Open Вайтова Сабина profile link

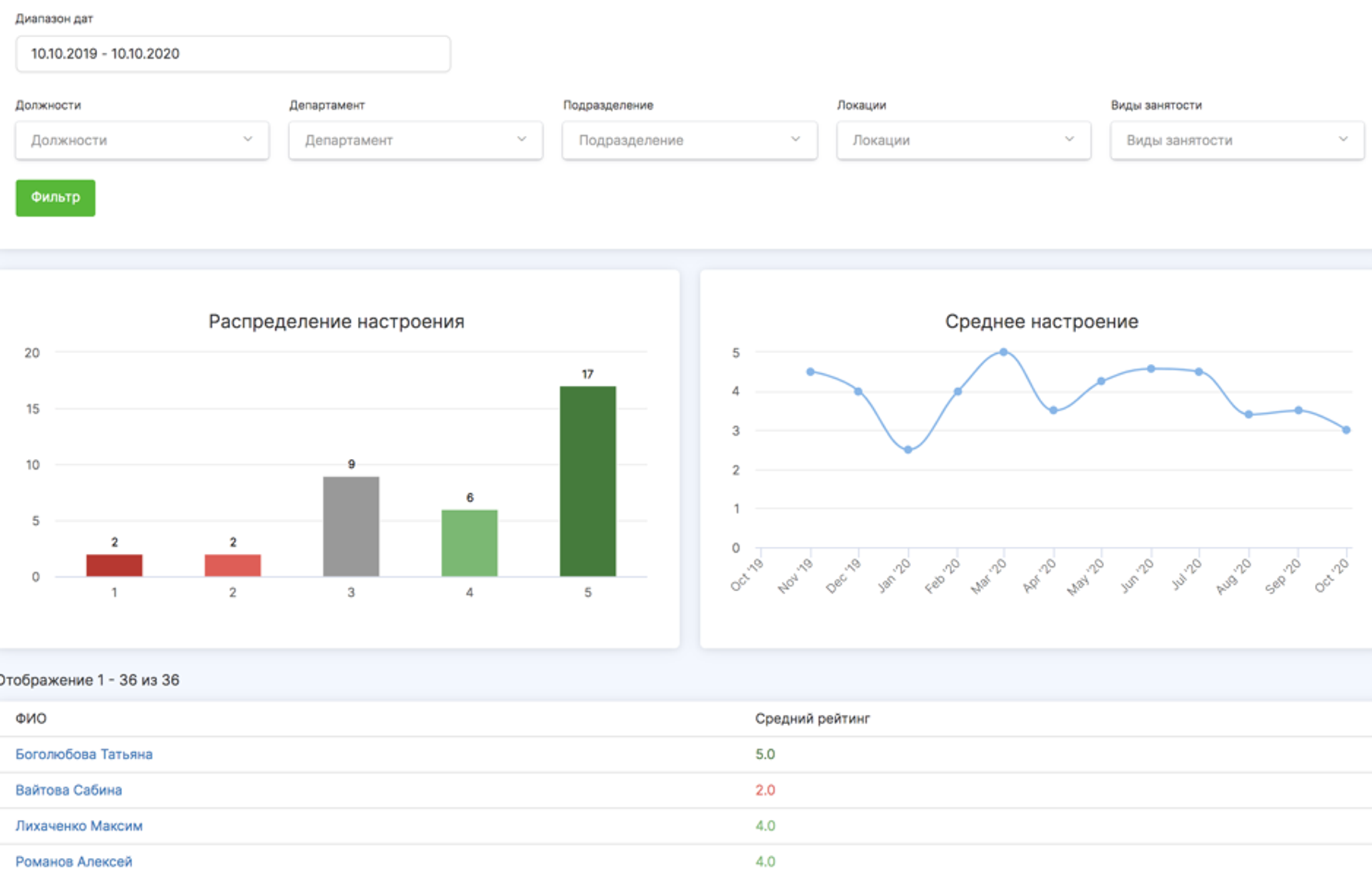pyautogui.click(x=69, y=790)
